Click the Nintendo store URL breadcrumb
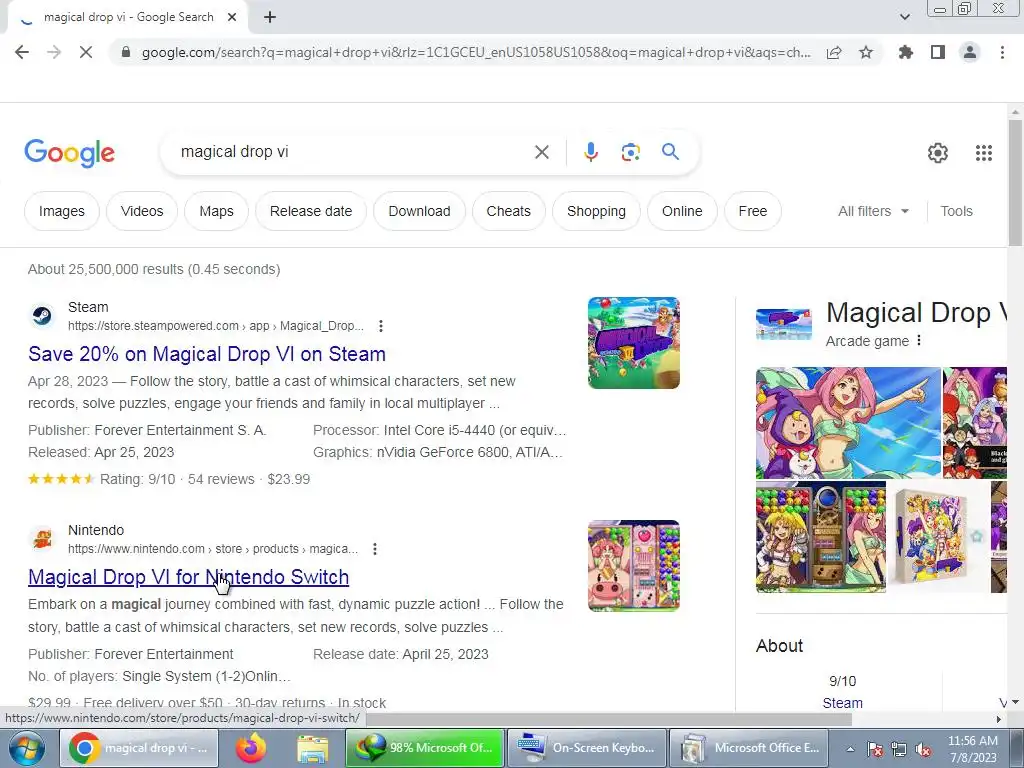 [213, 549]
